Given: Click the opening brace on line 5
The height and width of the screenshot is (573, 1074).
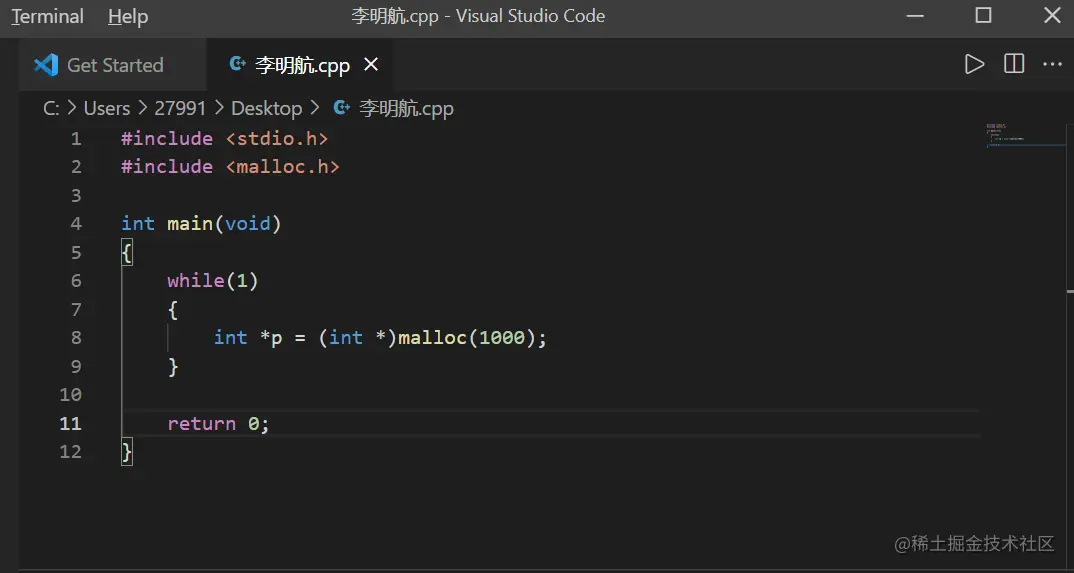Looking at the screenshot, I should (127, 253).
